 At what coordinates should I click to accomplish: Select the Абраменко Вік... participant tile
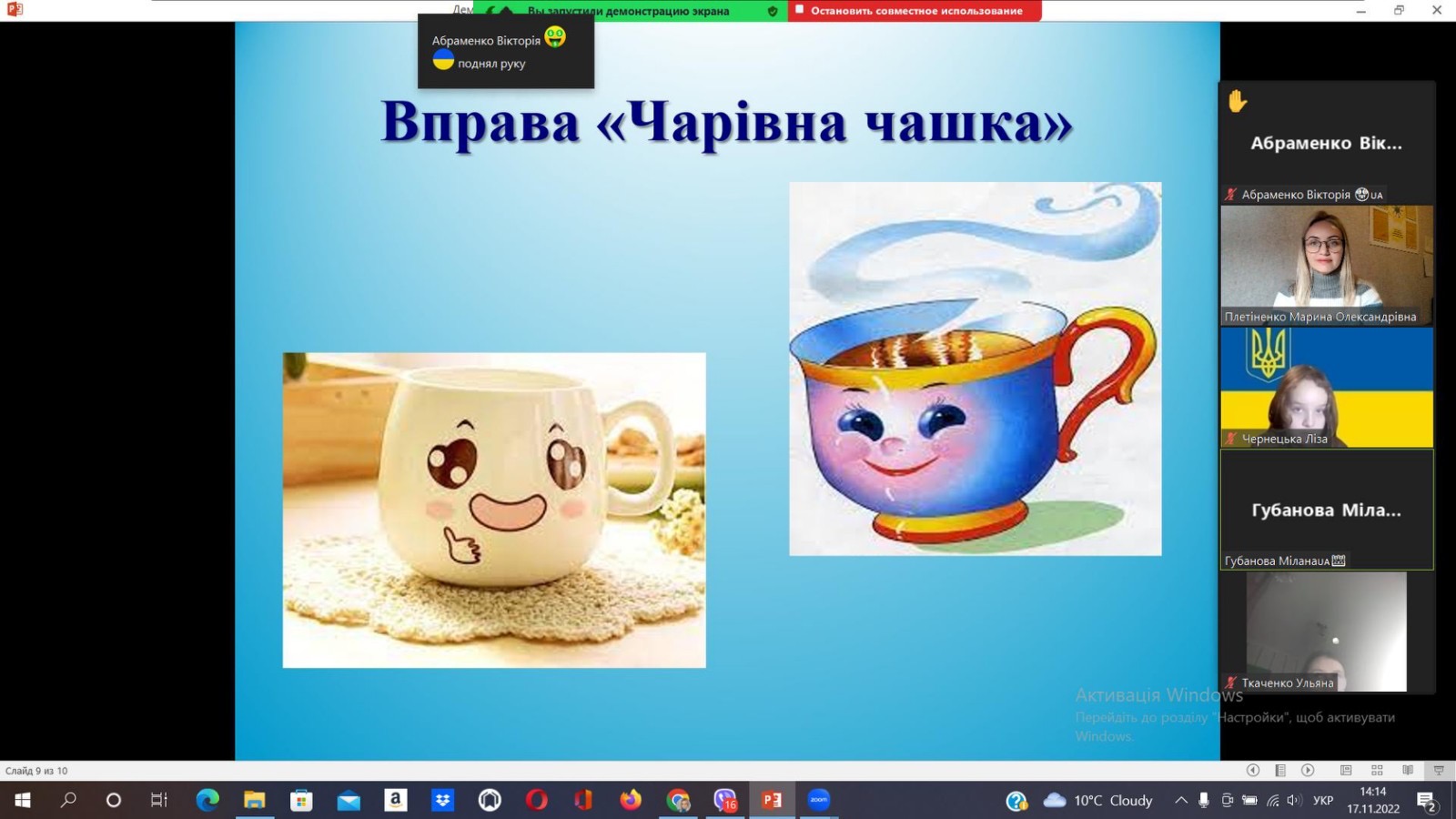click(1327, 143)
